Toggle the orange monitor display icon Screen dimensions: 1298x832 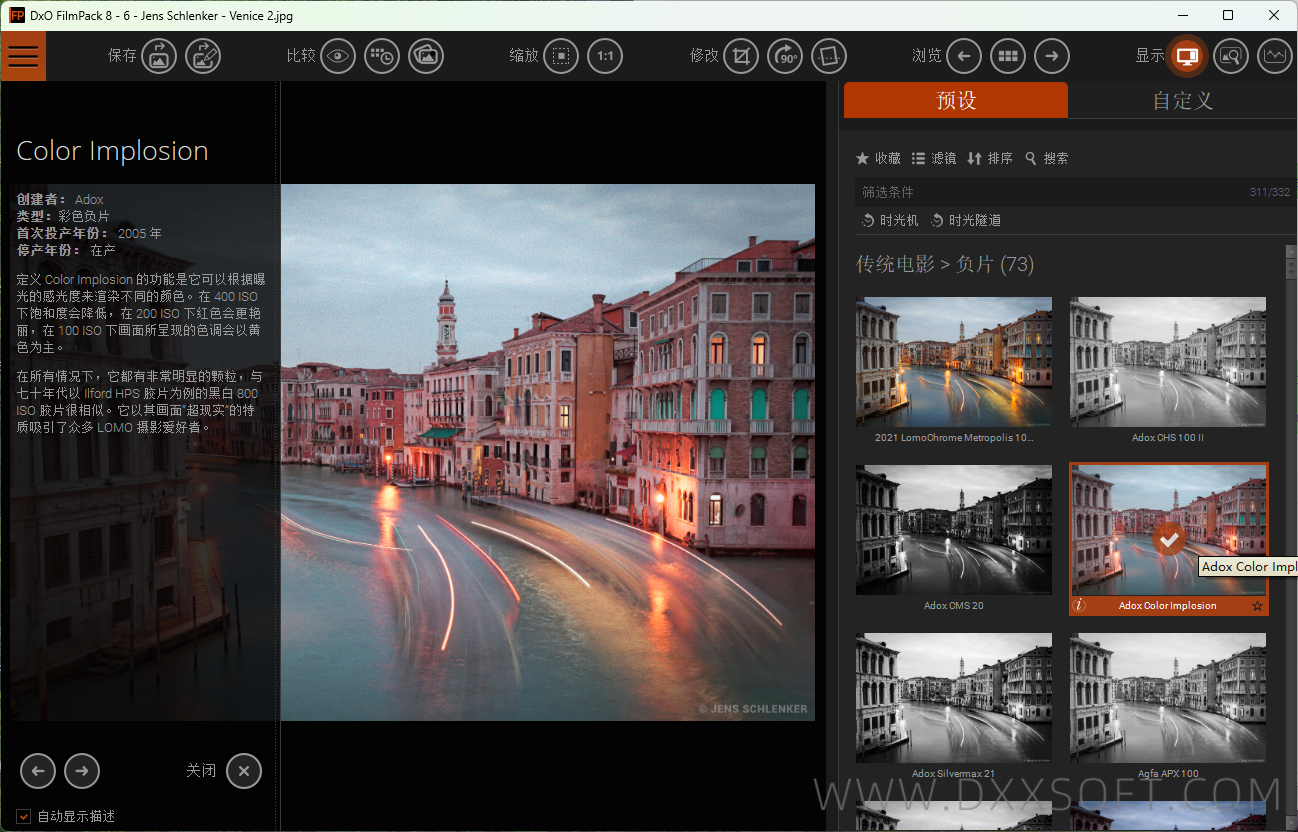point(1187,56)
